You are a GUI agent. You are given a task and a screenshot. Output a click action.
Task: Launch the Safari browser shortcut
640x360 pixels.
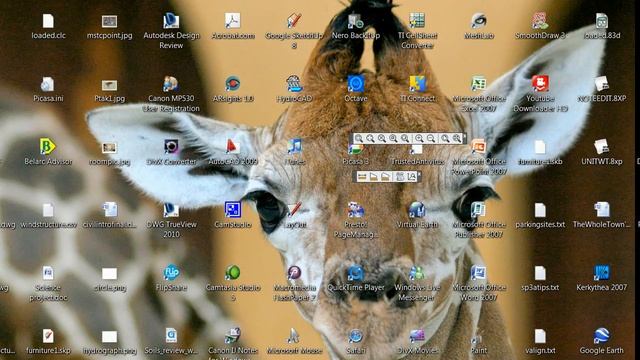356,336
